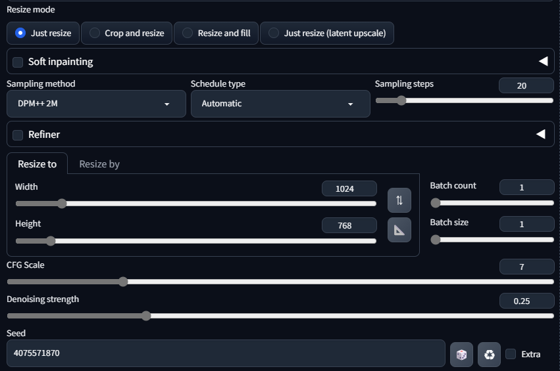This screenshot has height=371, width=560.
Task: Swap width and height with arrows icon
Action: point(399,200)
